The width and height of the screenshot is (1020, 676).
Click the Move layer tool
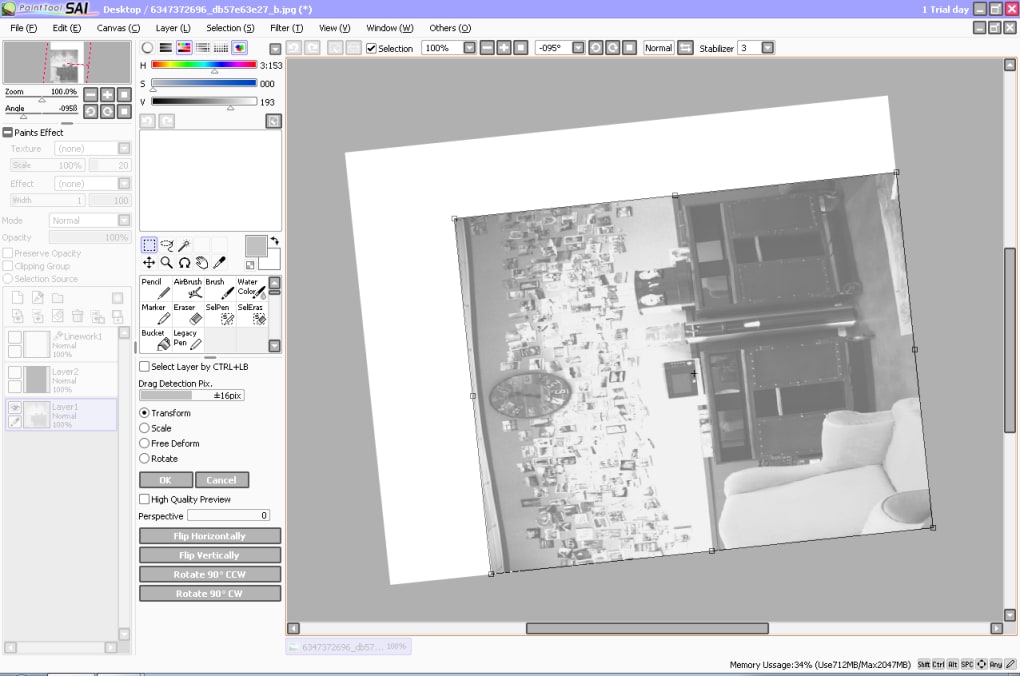pos(149,263)
